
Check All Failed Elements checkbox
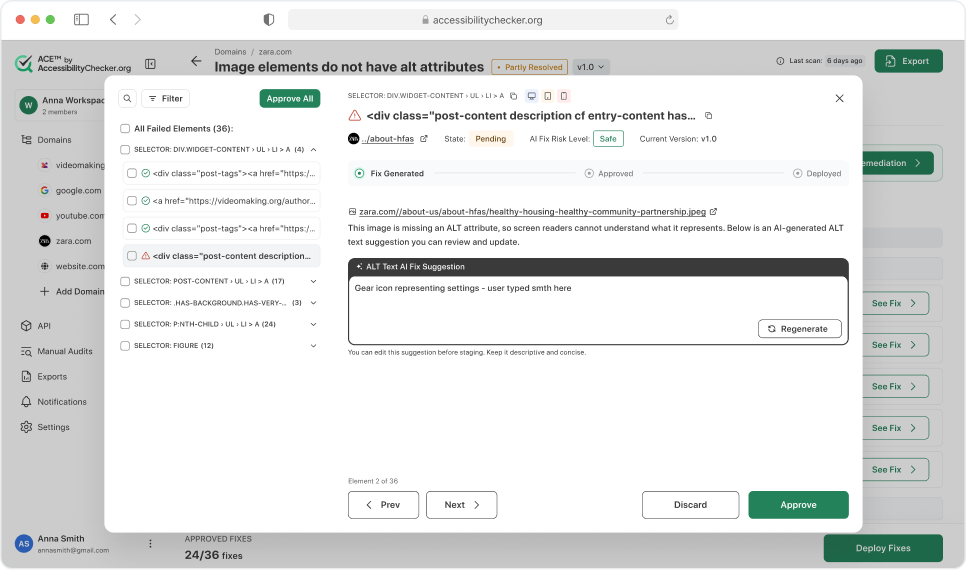click(x=125, y=129)
